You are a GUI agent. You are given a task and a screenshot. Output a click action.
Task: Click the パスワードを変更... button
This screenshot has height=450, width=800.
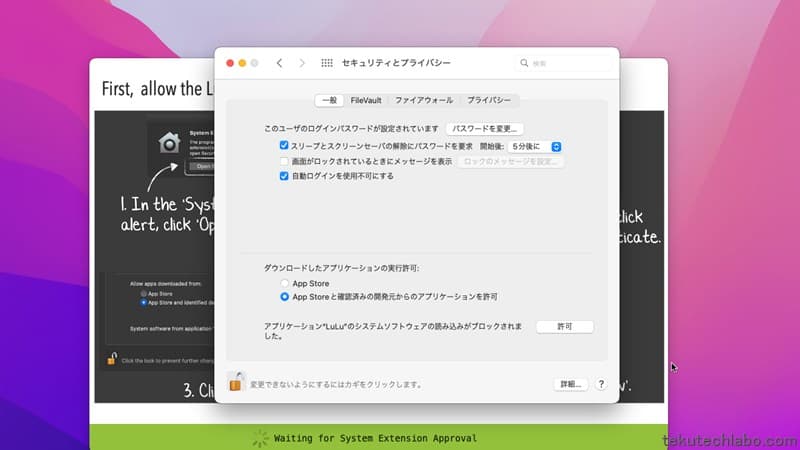coord(485,129)
